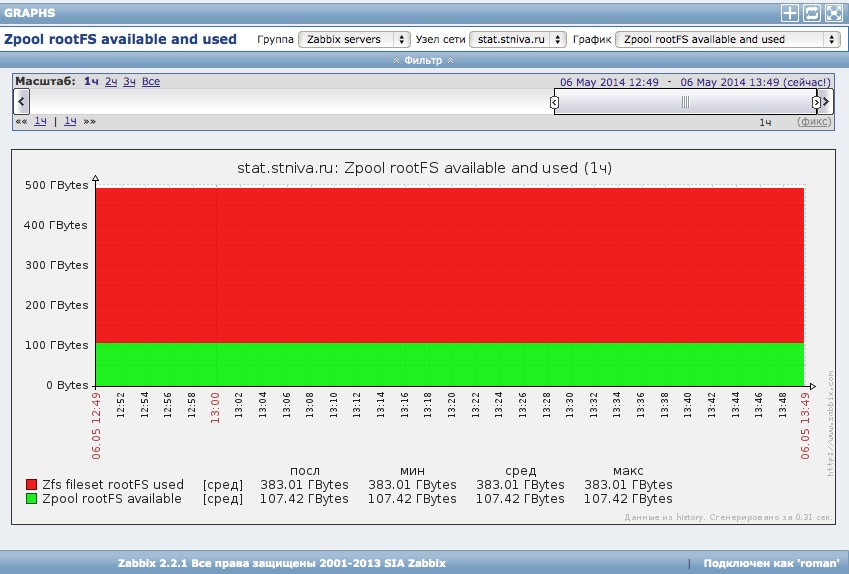Image resolution: width=849 pixels, height=574 pixels.
Task: Open the График selection dropdown
Action: [x=727, y=39]
